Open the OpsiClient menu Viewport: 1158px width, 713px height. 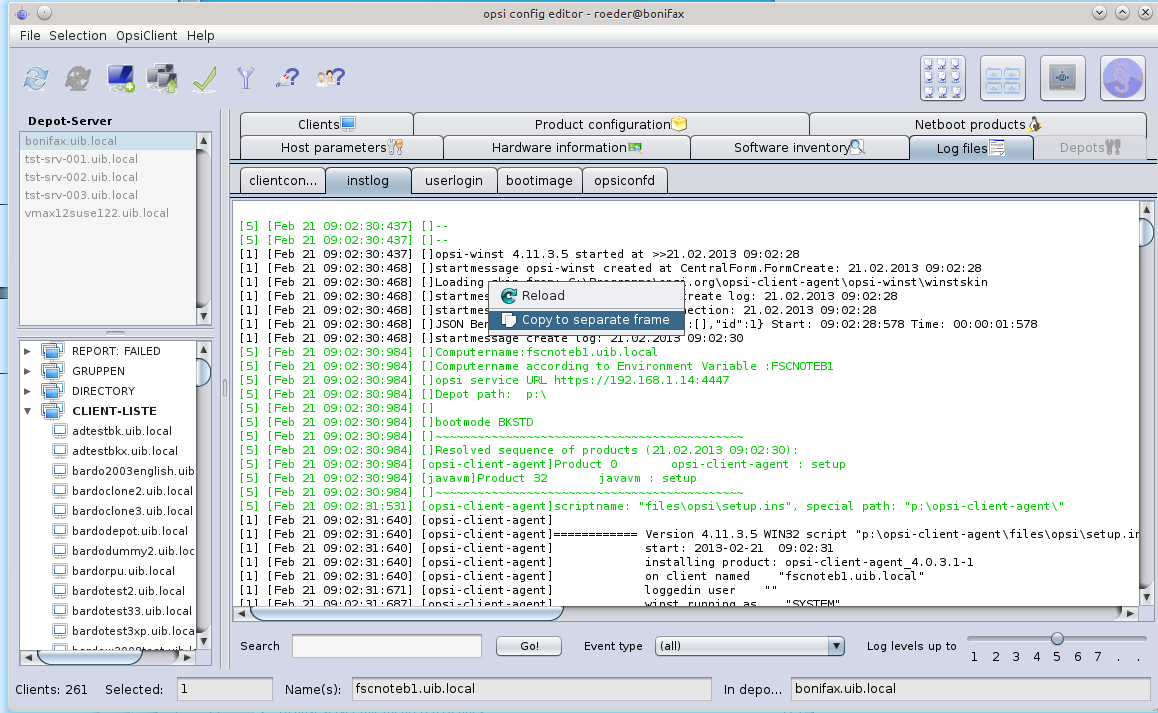coord(146,35)
